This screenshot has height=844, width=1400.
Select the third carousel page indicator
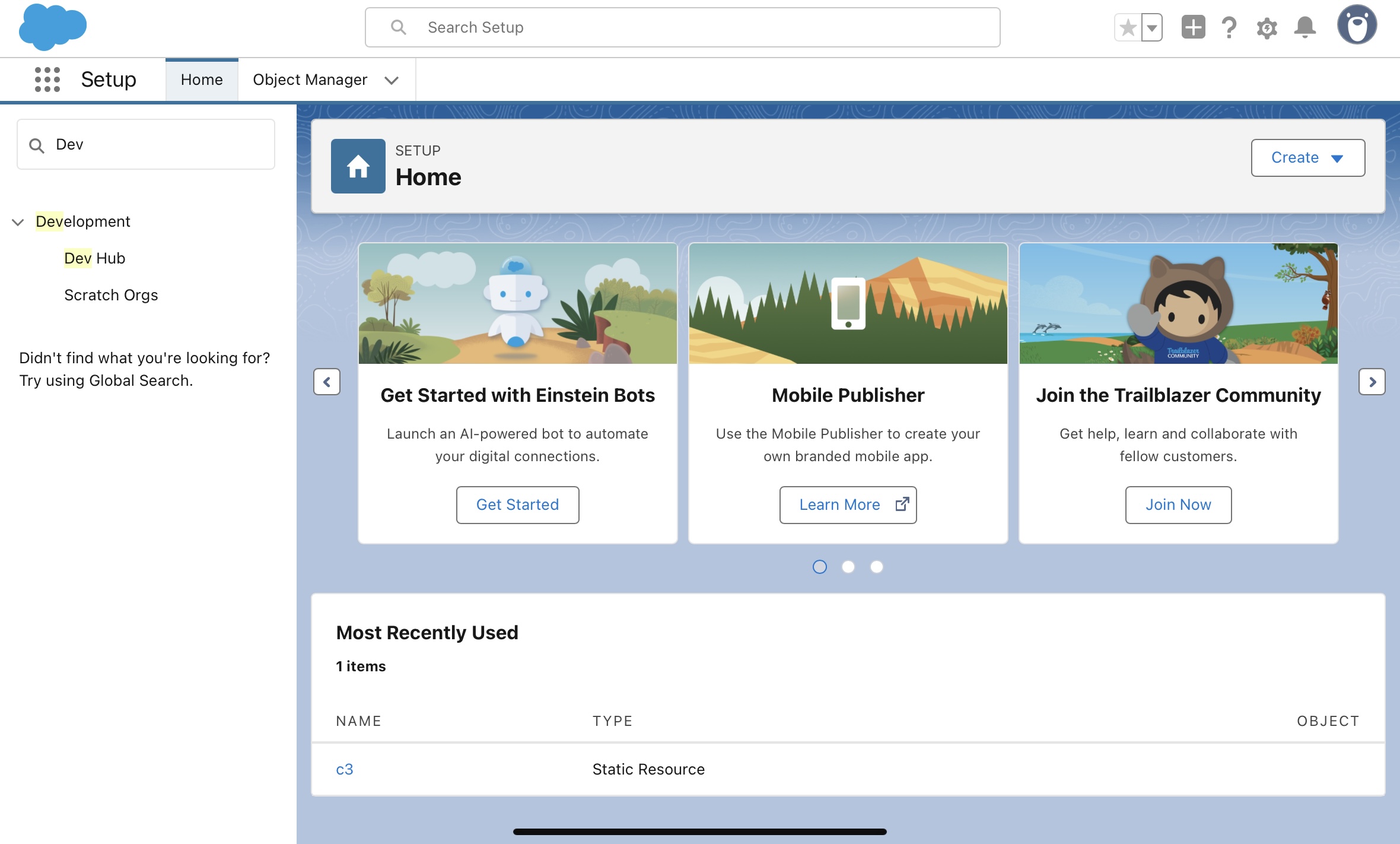point(876,567)
